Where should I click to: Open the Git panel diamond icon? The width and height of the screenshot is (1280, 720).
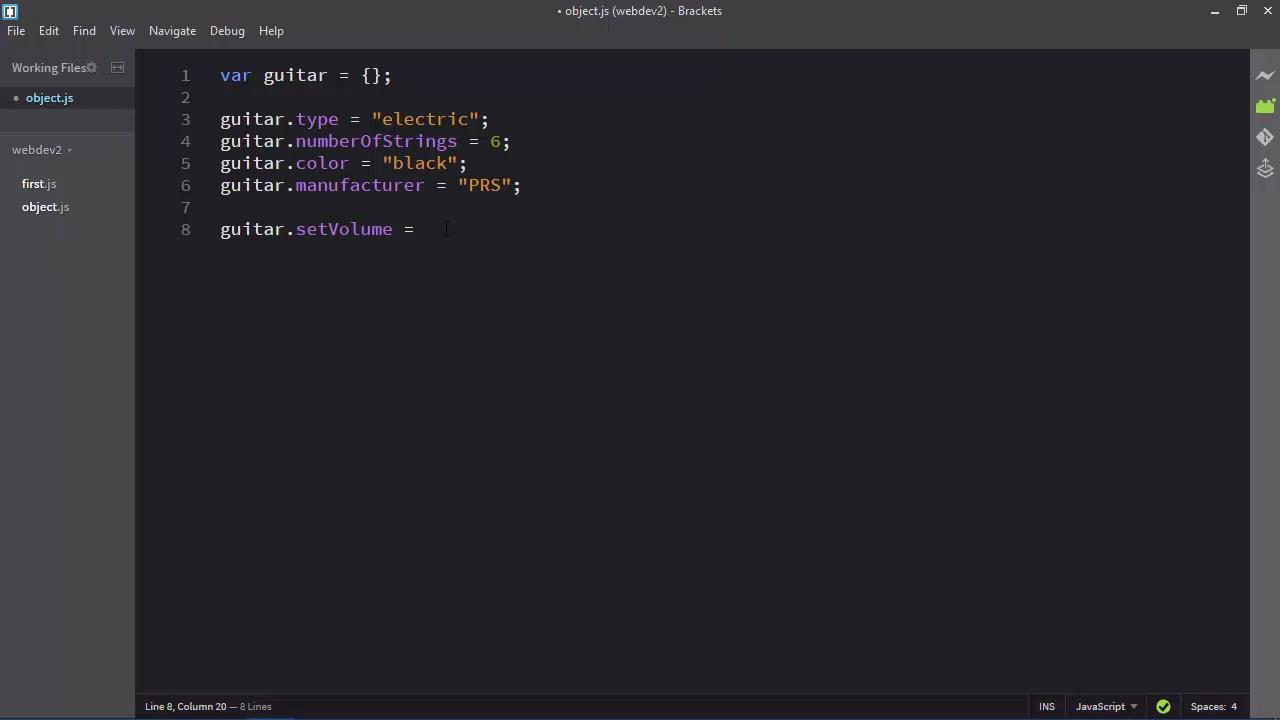click(x=1265, y=137)
